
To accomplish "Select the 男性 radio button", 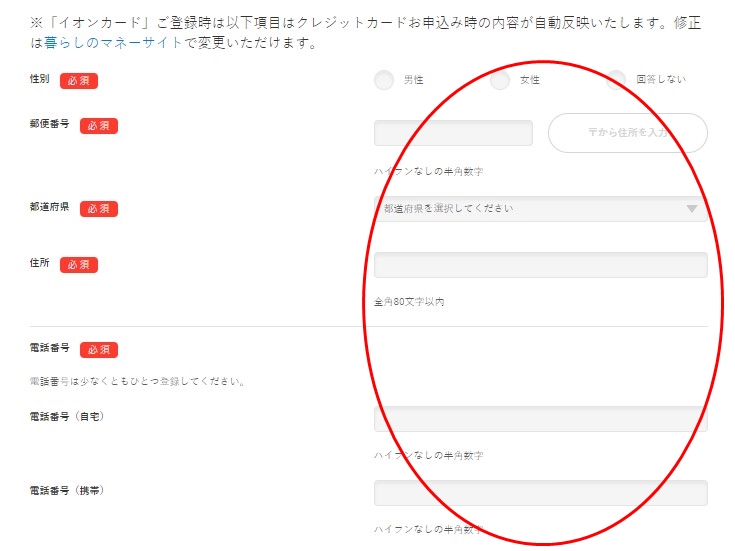I will pos(384,80).
